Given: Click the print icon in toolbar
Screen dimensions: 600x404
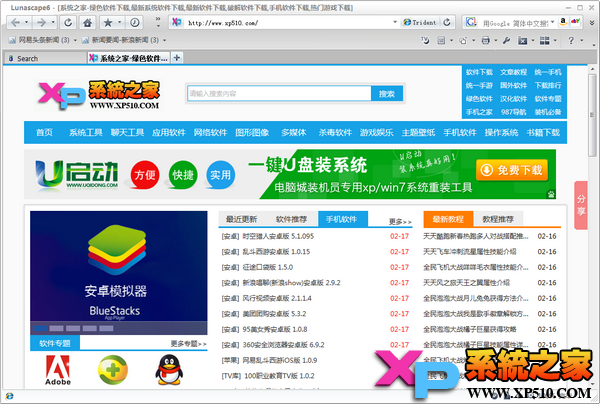Looking at the screenshot, I should [x=486, y=41].
